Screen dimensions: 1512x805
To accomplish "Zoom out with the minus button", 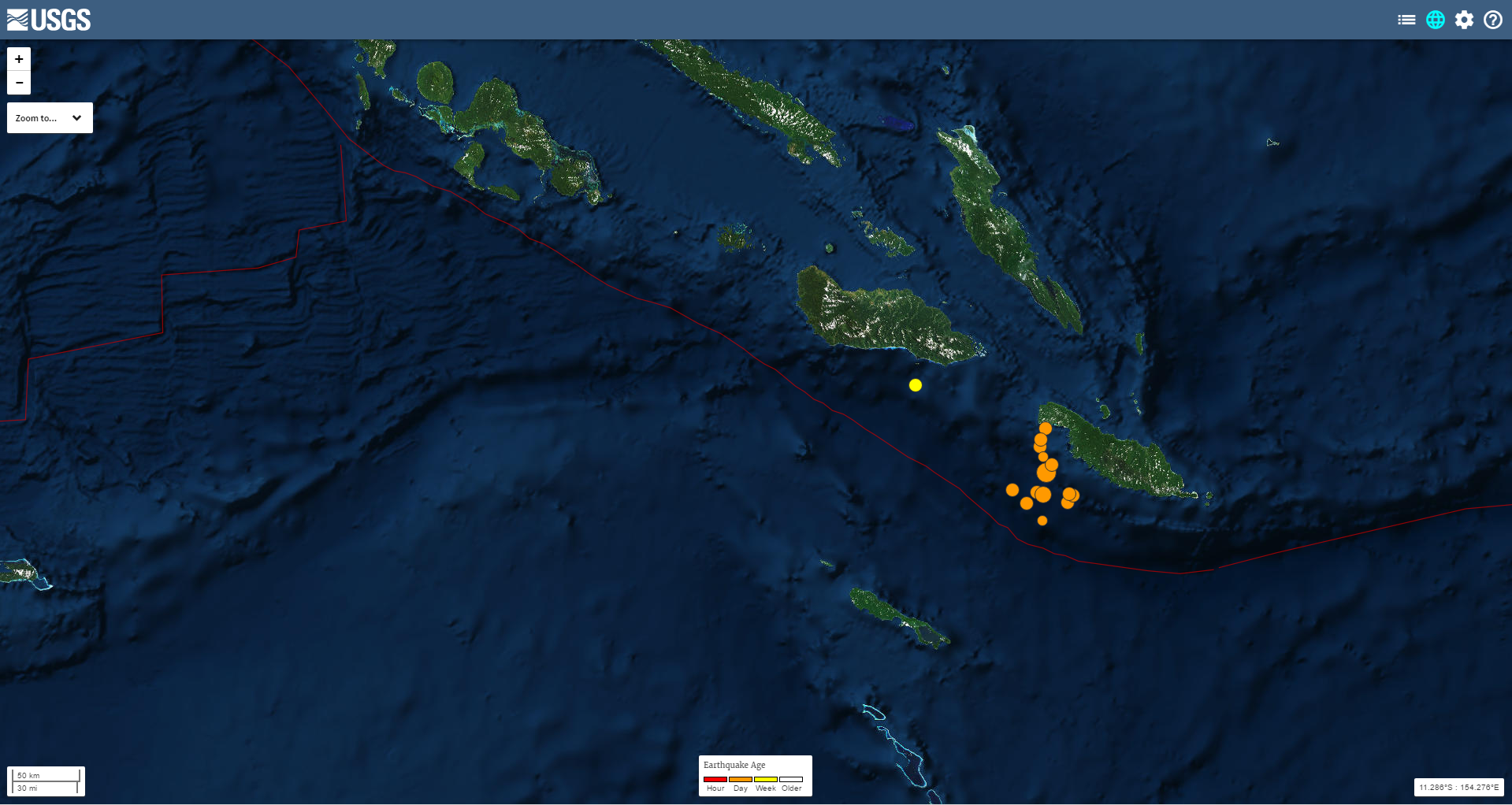I will tap(19, 83).
